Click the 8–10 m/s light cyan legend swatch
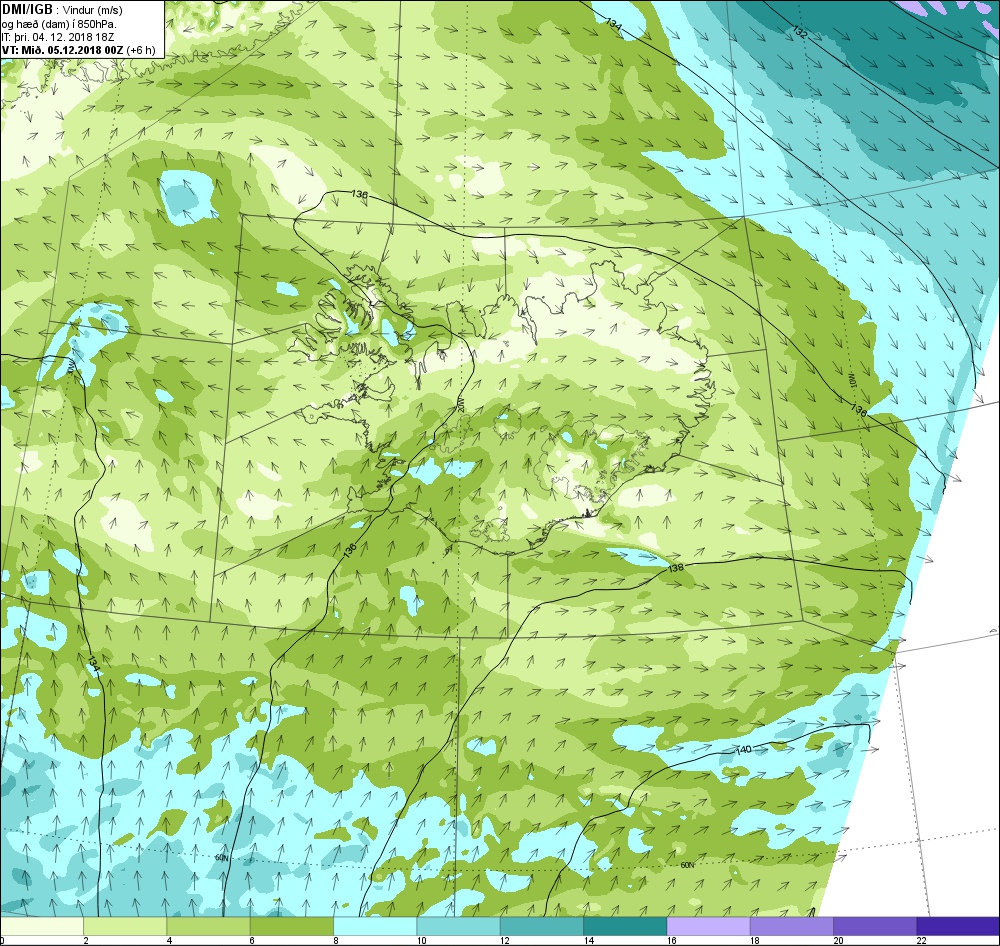This screenshot has width=1000, height=946. 375,925
